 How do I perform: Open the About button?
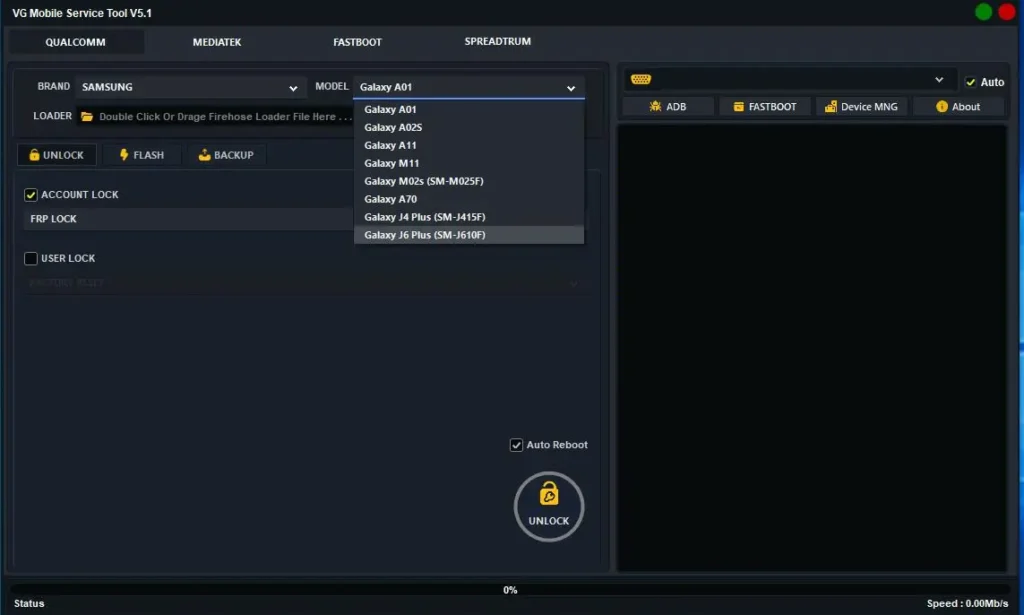[x=958, y=106]
